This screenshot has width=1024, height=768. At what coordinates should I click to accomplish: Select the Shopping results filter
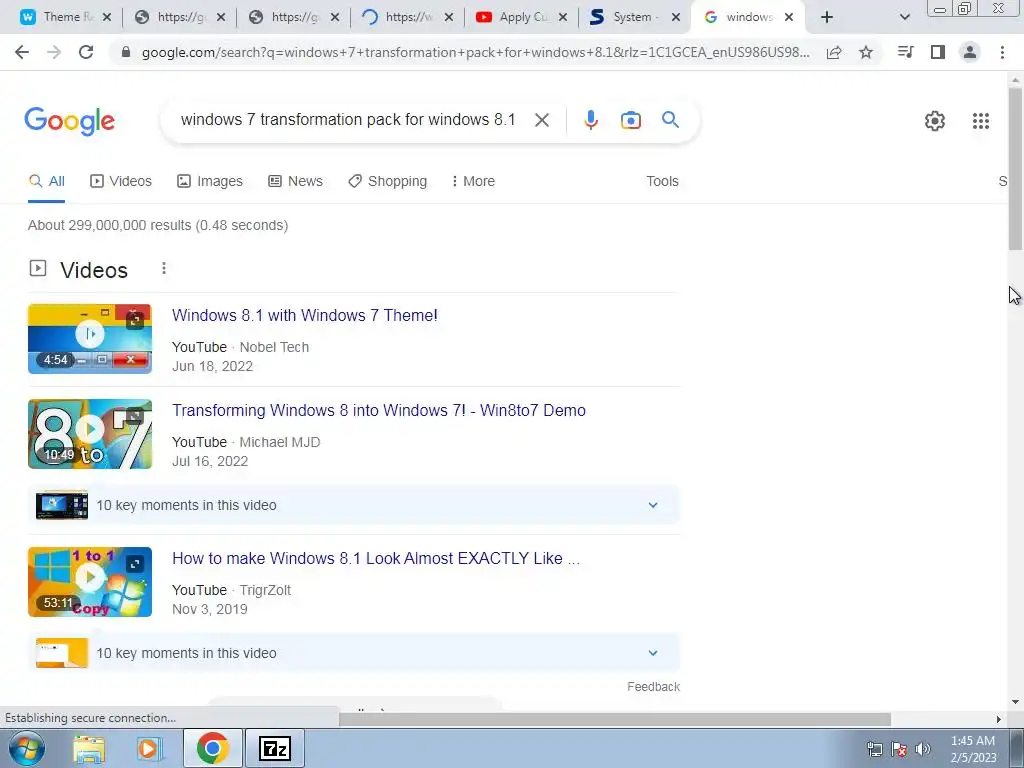(x=387, y=181)
